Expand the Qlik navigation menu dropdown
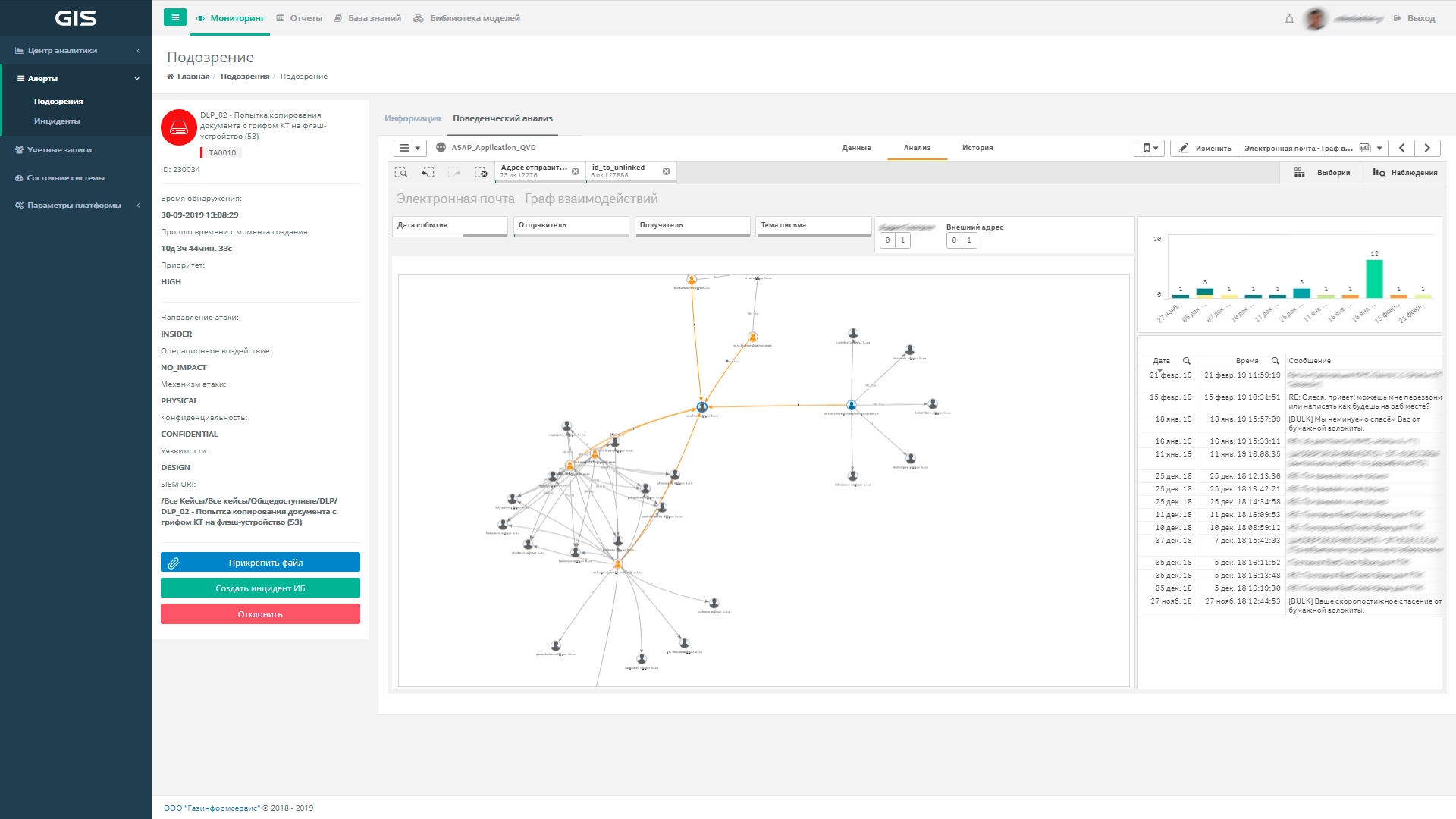 [x=409, y=149]
